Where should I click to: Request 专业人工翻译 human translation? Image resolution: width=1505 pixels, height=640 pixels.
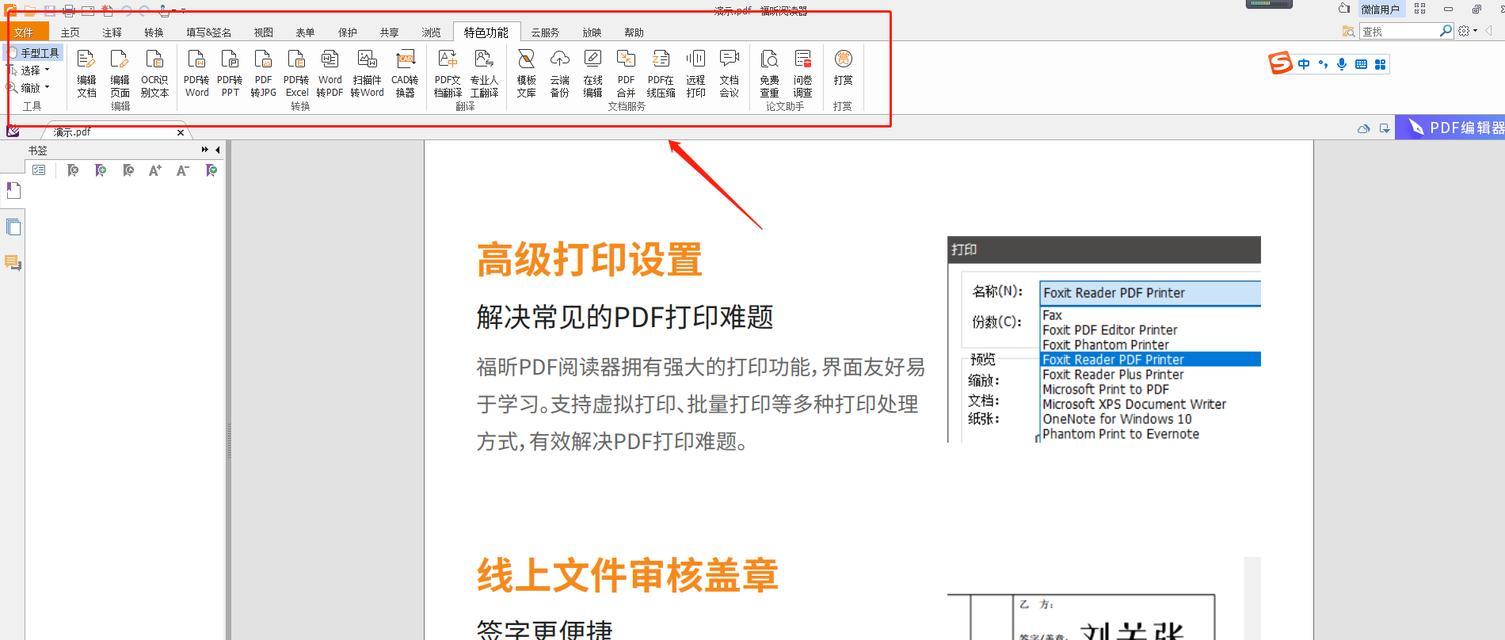pyautogui.click(x=484, y=74)
